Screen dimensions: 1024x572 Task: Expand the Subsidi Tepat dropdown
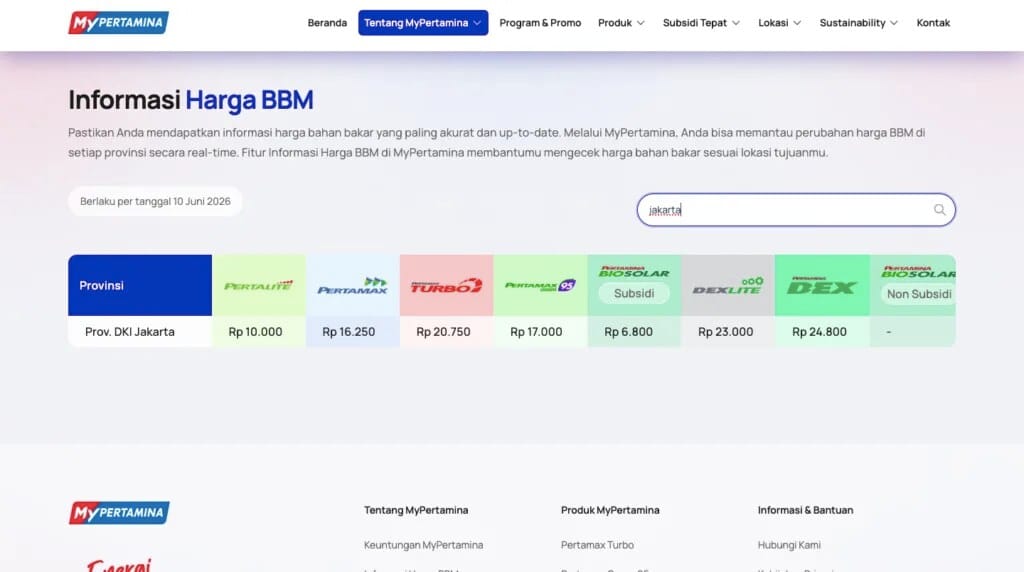click(x=701, y=23)
